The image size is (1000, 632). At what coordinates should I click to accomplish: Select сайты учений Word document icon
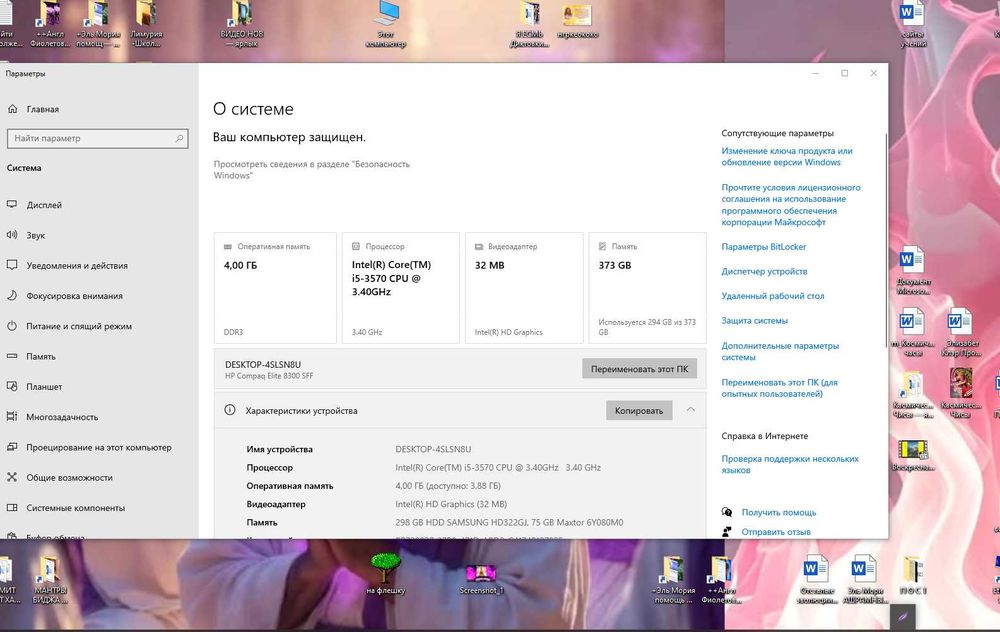[913, 24]
